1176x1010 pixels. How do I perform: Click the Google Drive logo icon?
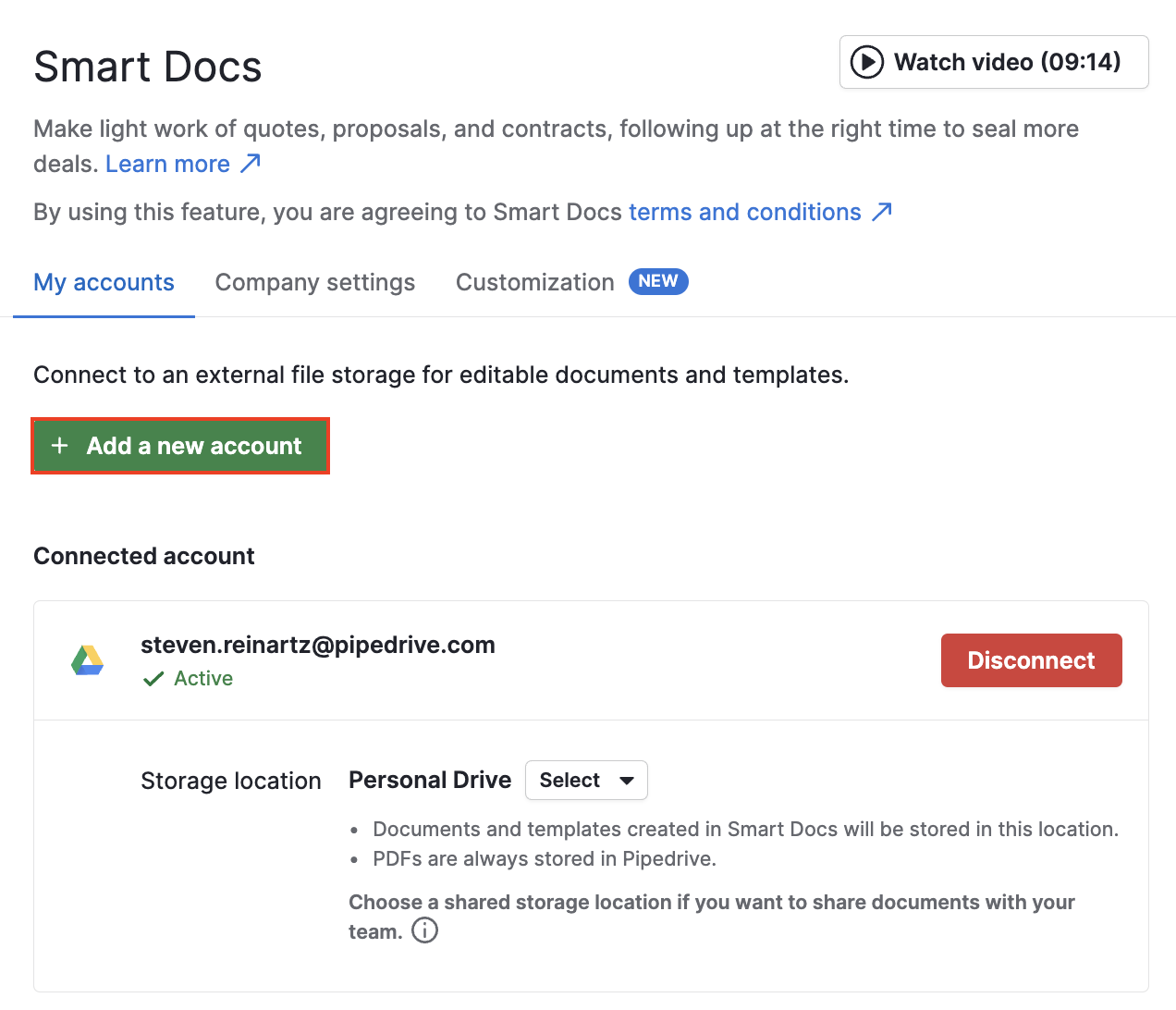tap(88, 660)
